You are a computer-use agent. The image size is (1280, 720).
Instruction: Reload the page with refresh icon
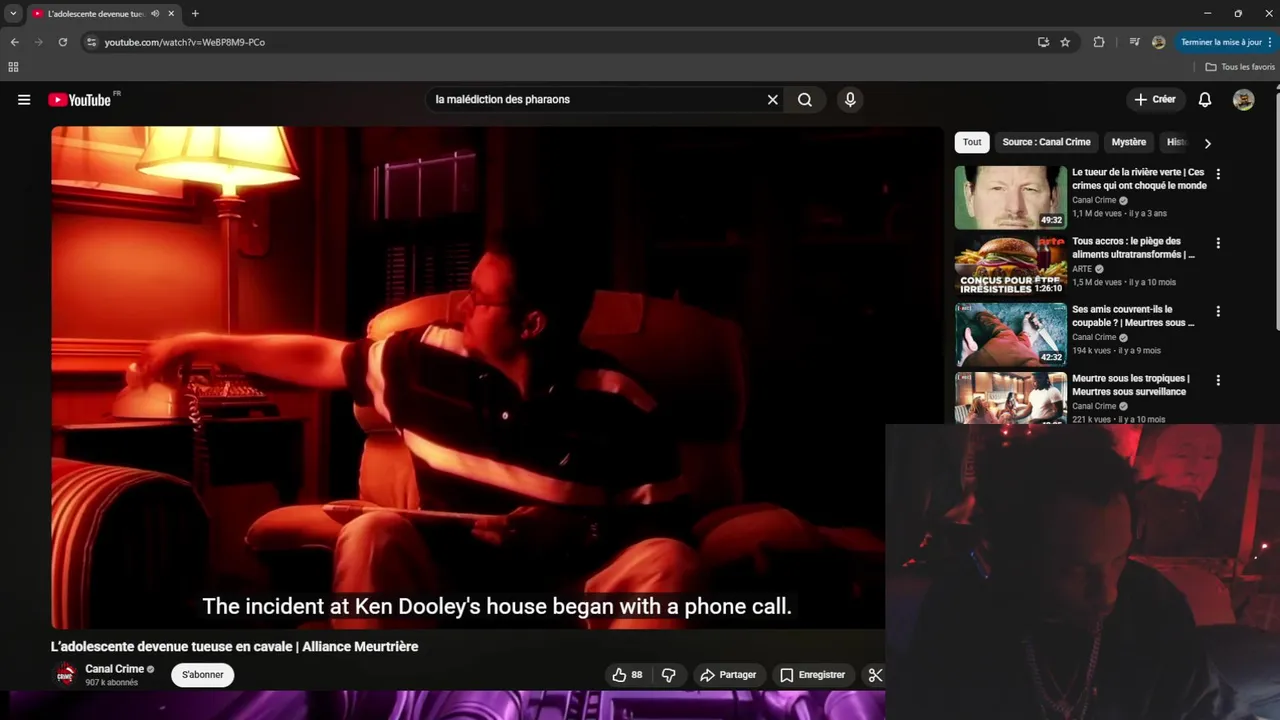pos(62,42)
